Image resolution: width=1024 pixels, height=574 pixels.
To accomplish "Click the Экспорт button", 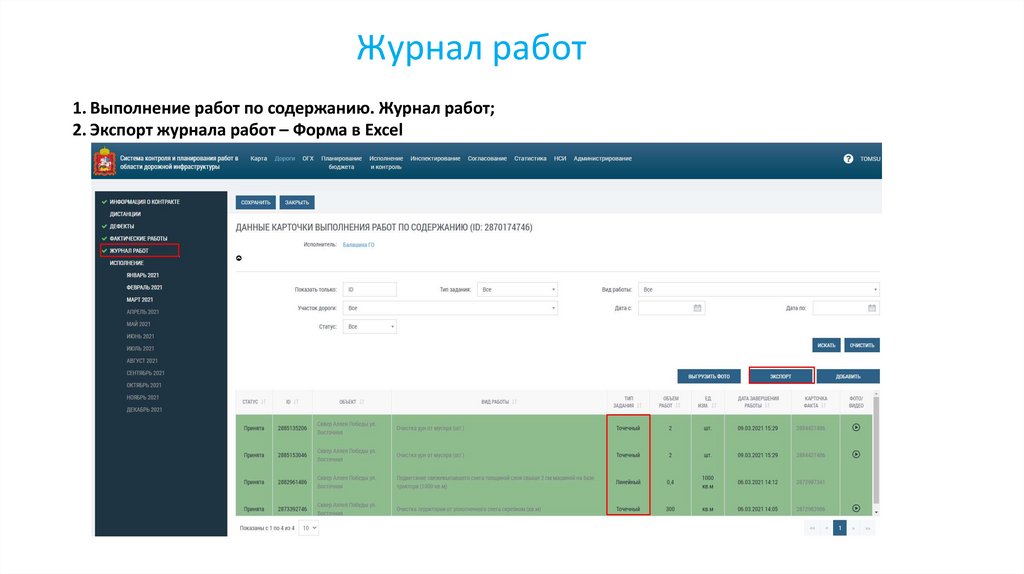I will point(781,376).
